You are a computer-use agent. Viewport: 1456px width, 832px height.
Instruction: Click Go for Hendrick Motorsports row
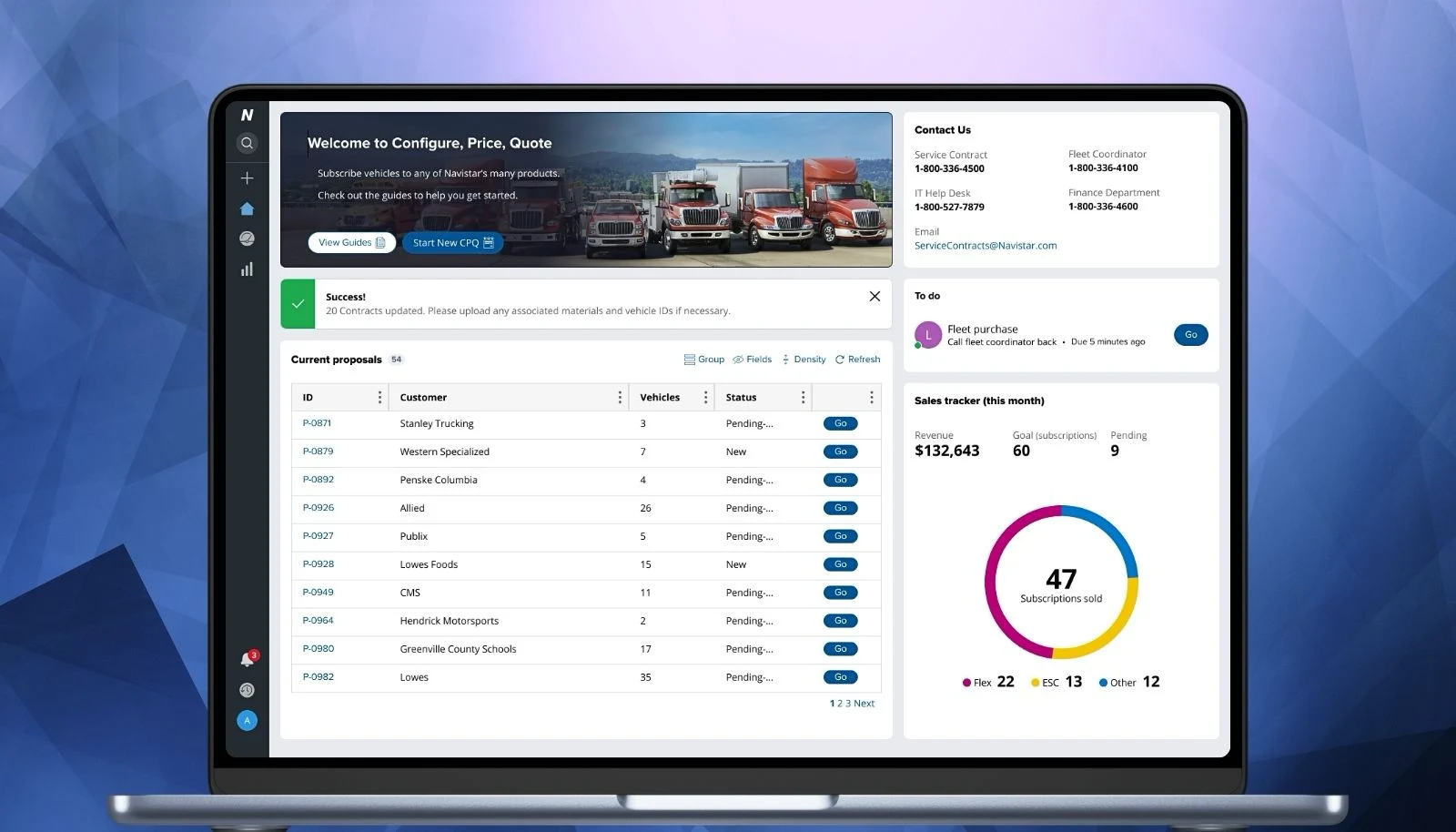coord(840,621)
